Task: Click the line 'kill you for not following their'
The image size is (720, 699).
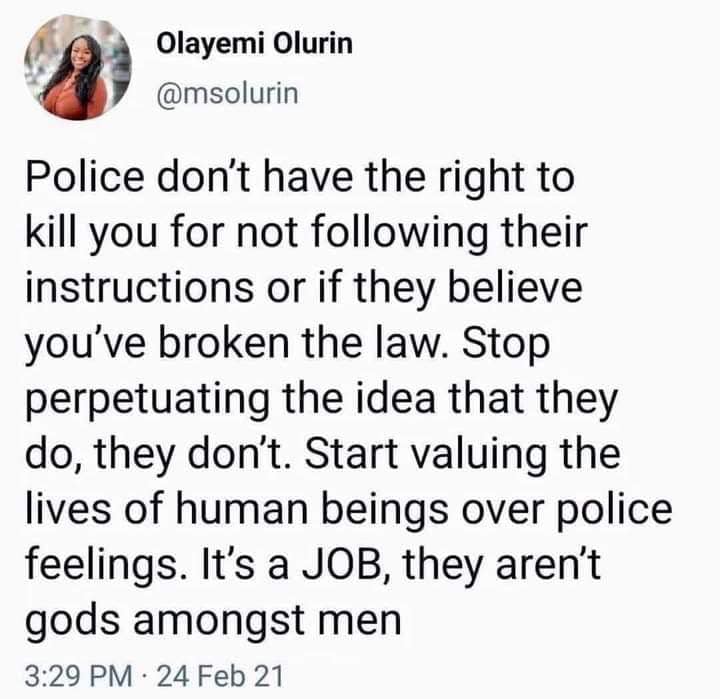Action: tap(307, 234)
